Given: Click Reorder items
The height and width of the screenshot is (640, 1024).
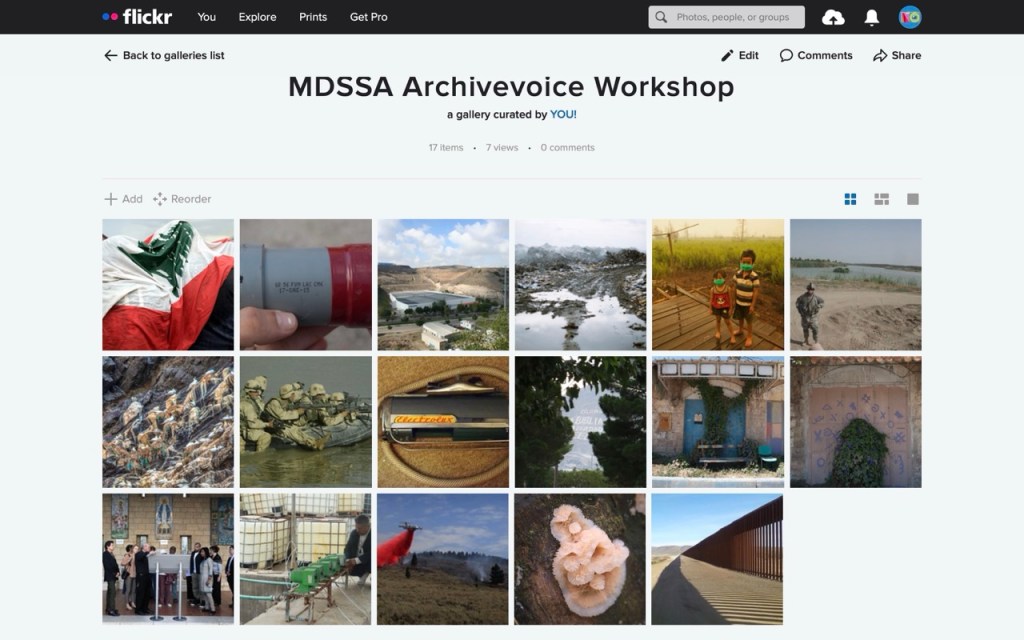Looking at the screenshot, I should [182, 199].
